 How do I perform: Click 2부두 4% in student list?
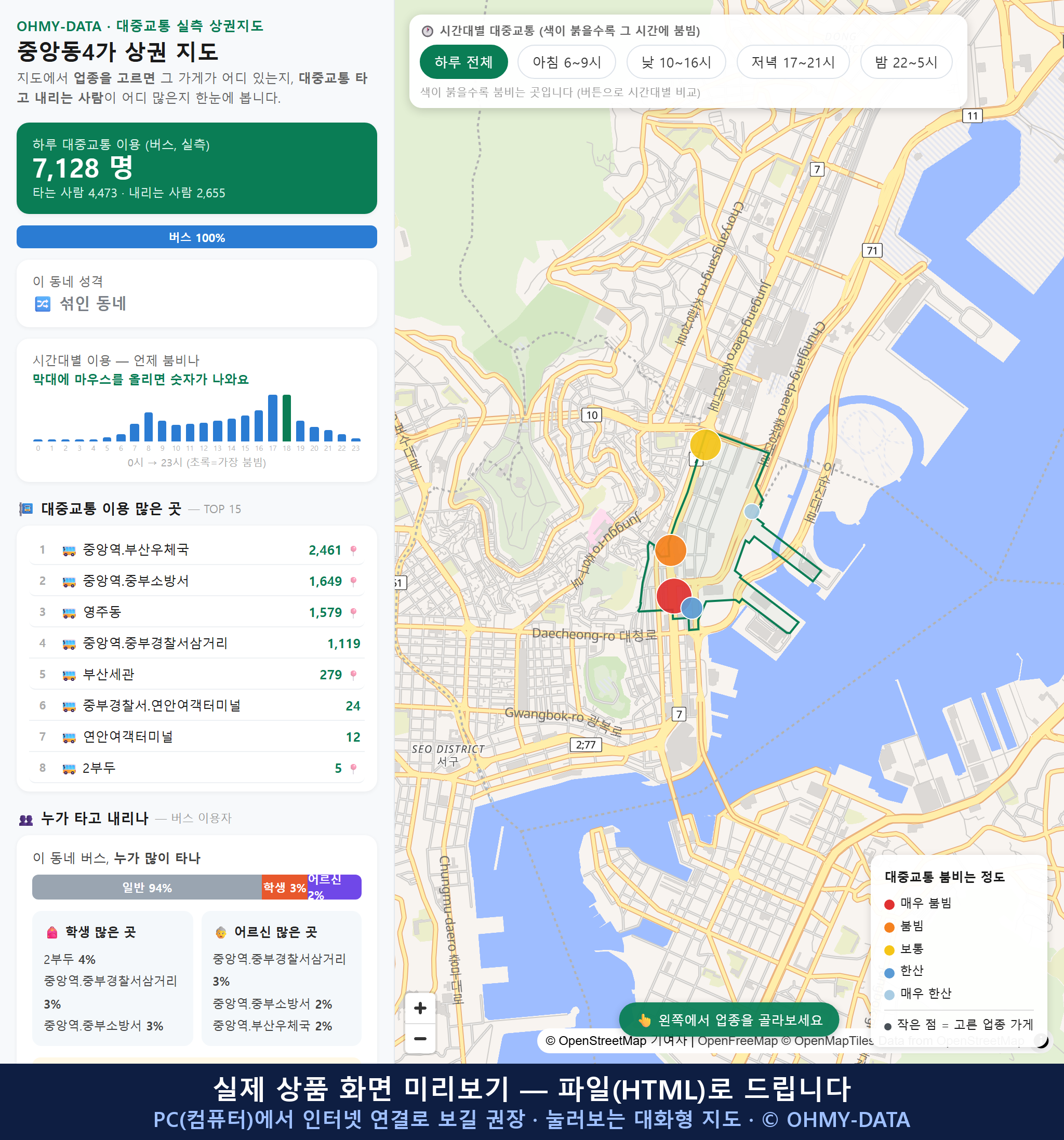(x=70, y=959)
